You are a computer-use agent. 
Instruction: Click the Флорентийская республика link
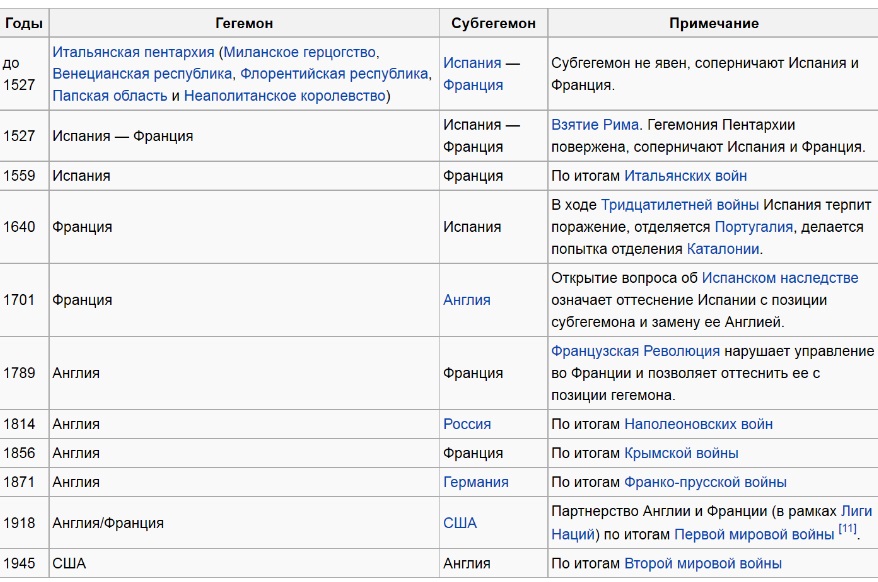(334, 74)
